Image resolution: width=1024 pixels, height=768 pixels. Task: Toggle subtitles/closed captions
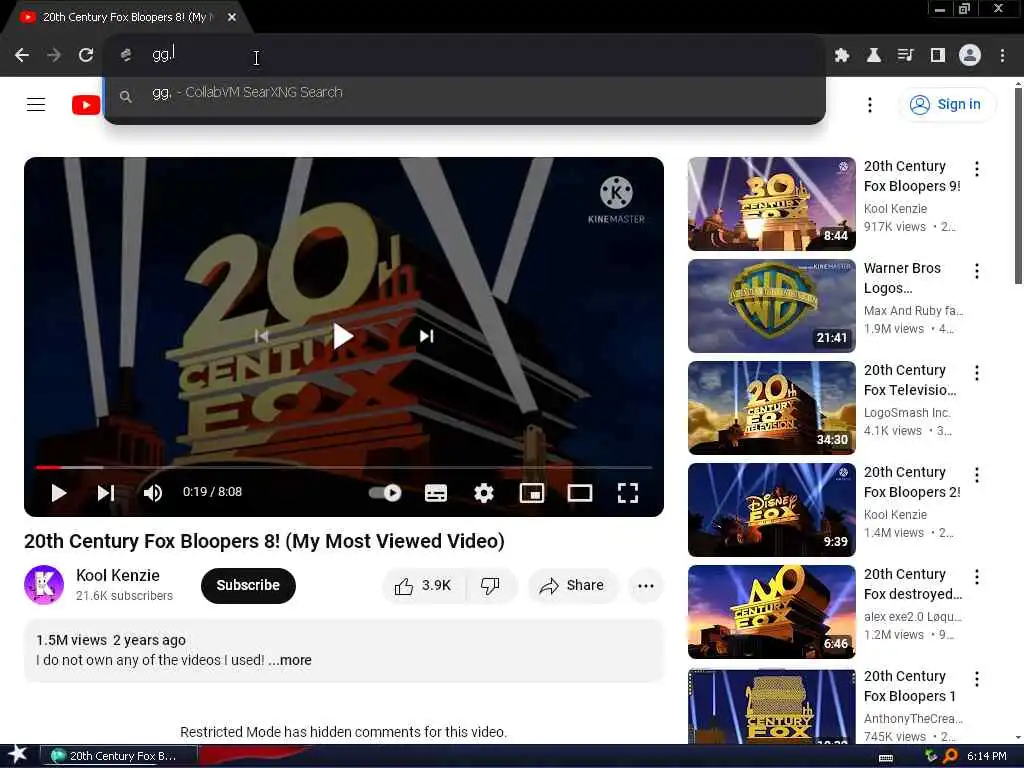pos(436,493)
